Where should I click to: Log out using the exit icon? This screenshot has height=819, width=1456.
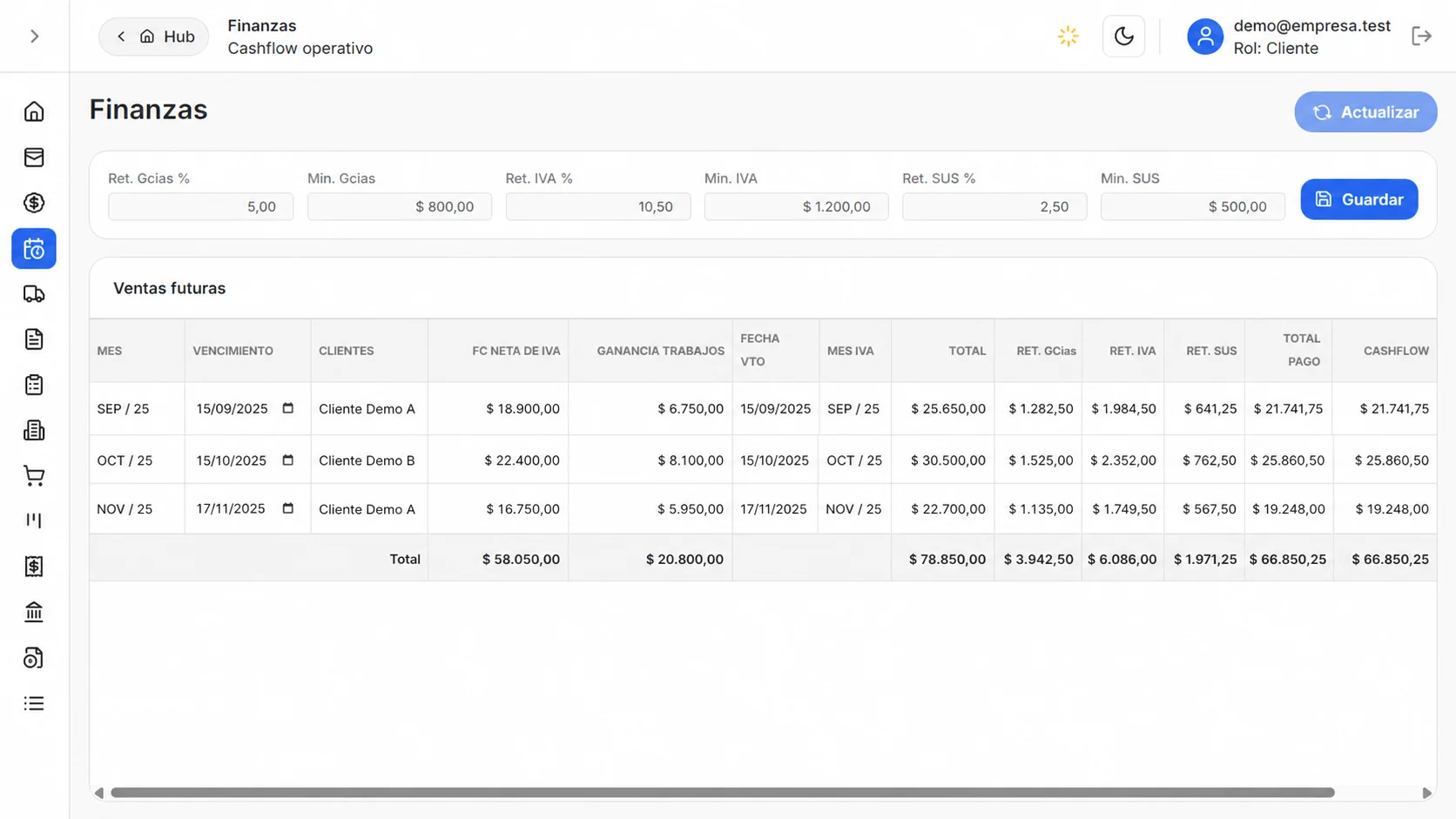coord(1421,36)
